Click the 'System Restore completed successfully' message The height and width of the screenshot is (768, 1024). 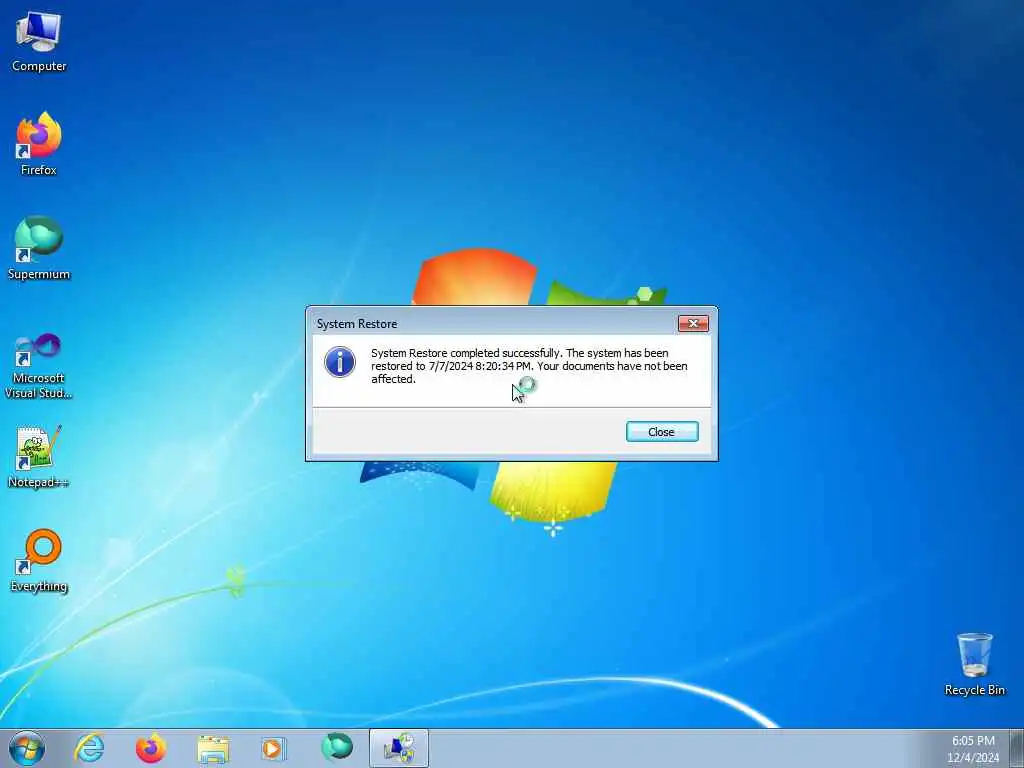[529, 366]
